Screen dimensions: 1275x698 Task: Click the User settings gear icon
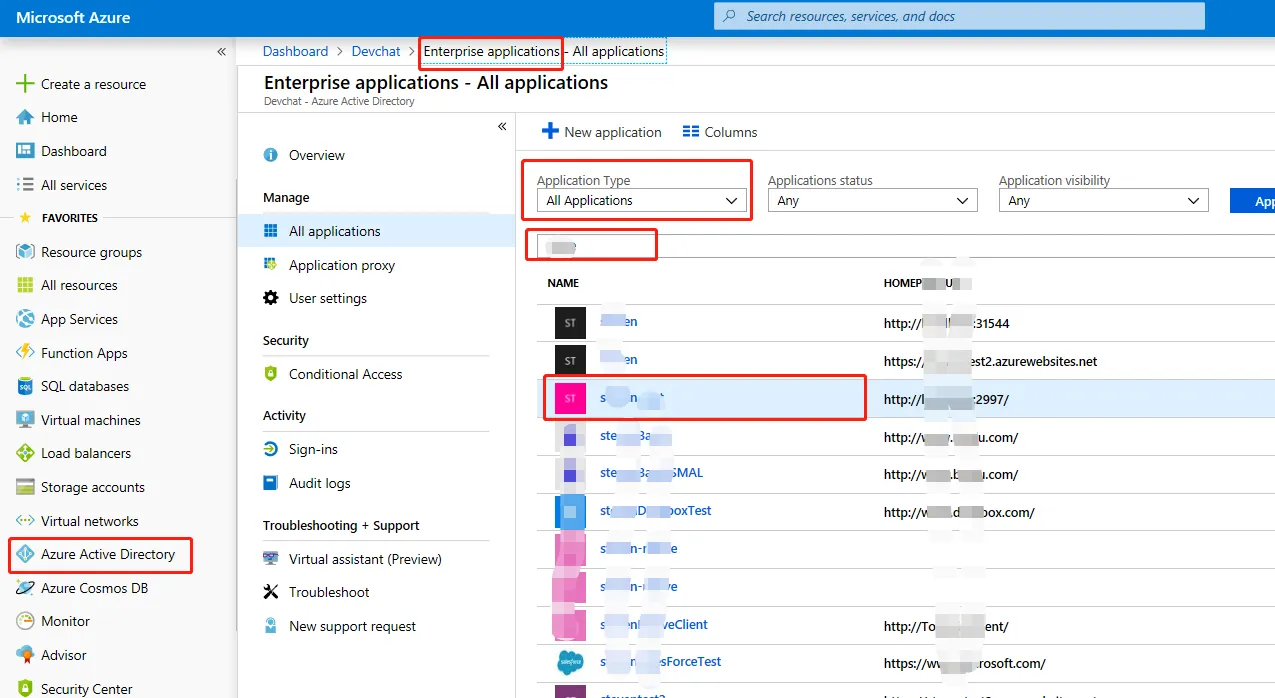270,298
